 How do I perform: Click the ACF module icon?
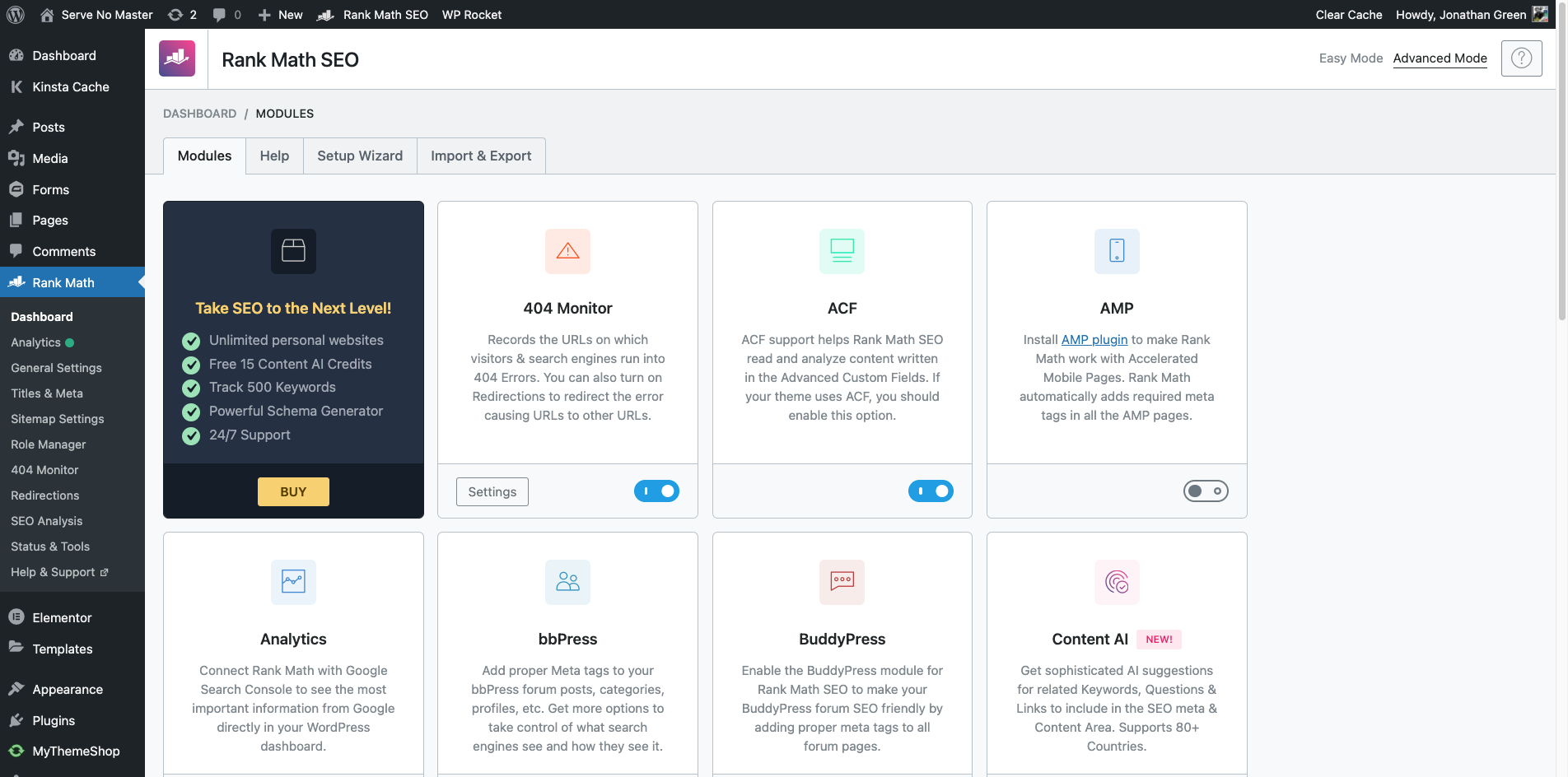[x=842, y=251]
